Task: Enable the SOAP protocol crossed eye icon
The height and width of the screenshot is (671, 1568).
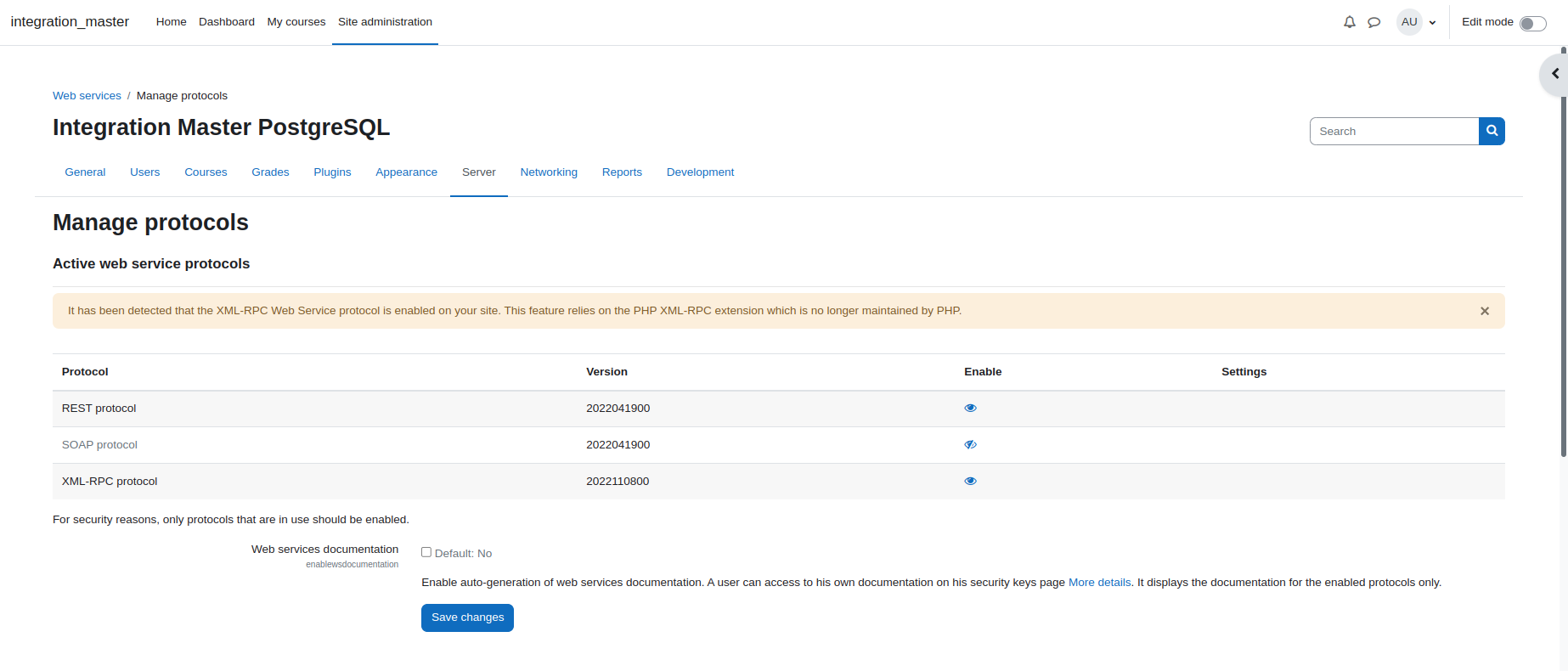Action: 970,445
